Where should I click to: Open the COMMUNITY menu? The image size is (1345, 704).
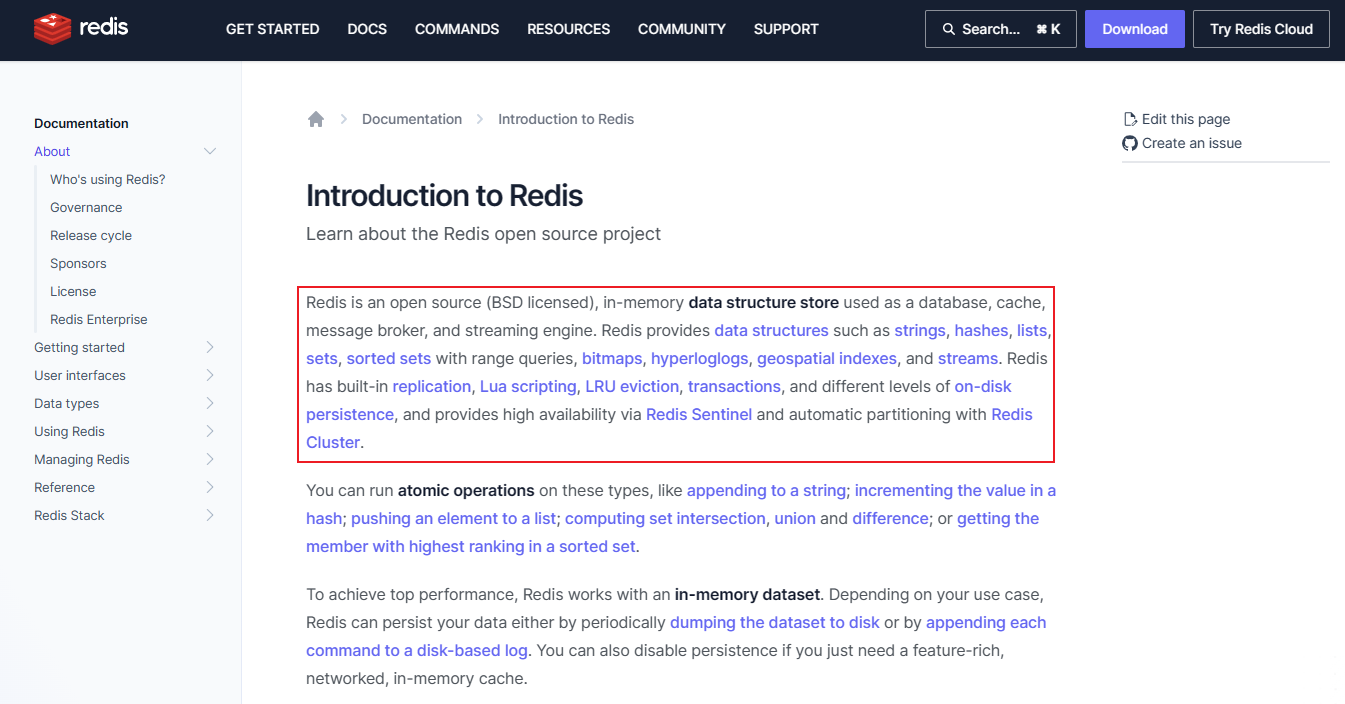[682, 29]
